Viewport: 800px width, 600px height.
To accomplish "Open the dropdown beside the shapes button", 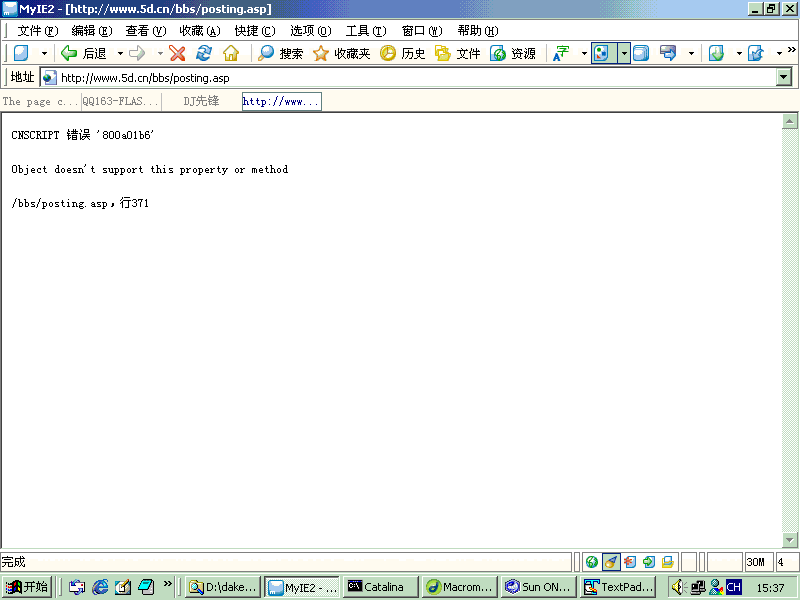I will pyautogui.click(x=623, y=53).
